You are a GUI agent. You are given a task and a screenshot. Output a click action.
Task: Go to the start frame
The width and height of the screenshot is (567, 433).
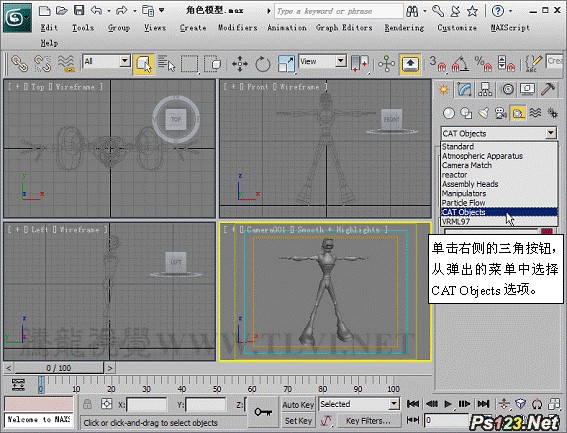pos(413,404)
